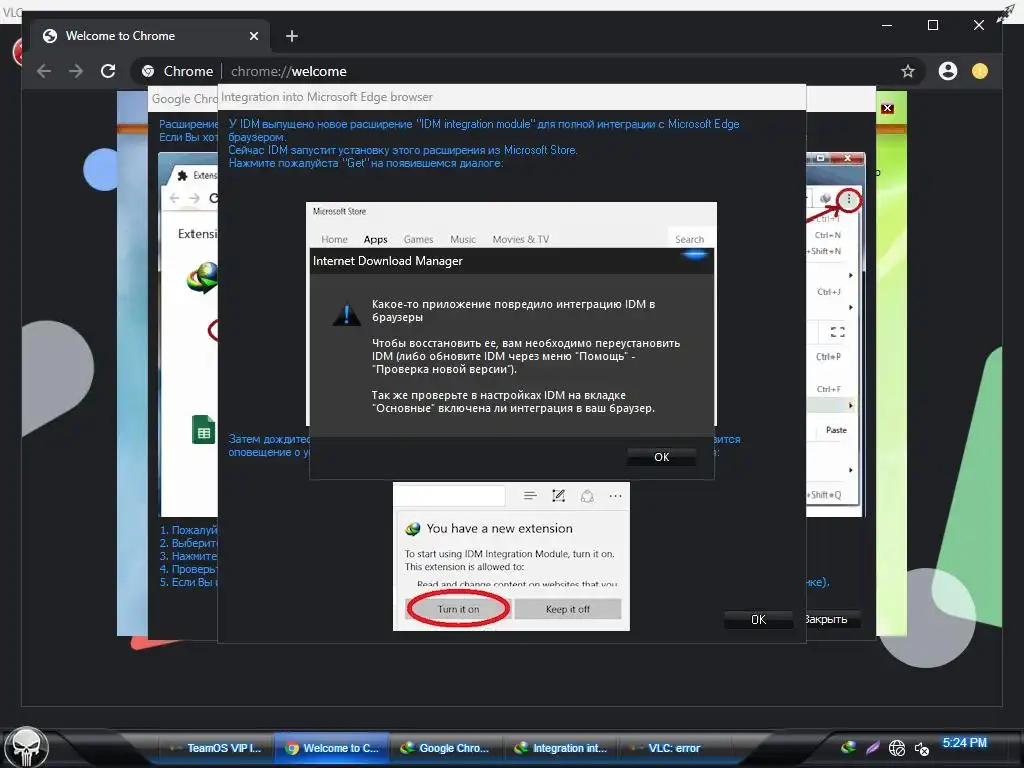Open the skull Start button on taskbar
The width and height of the screenshot is (1024, 768).
(x=26, y=747)
